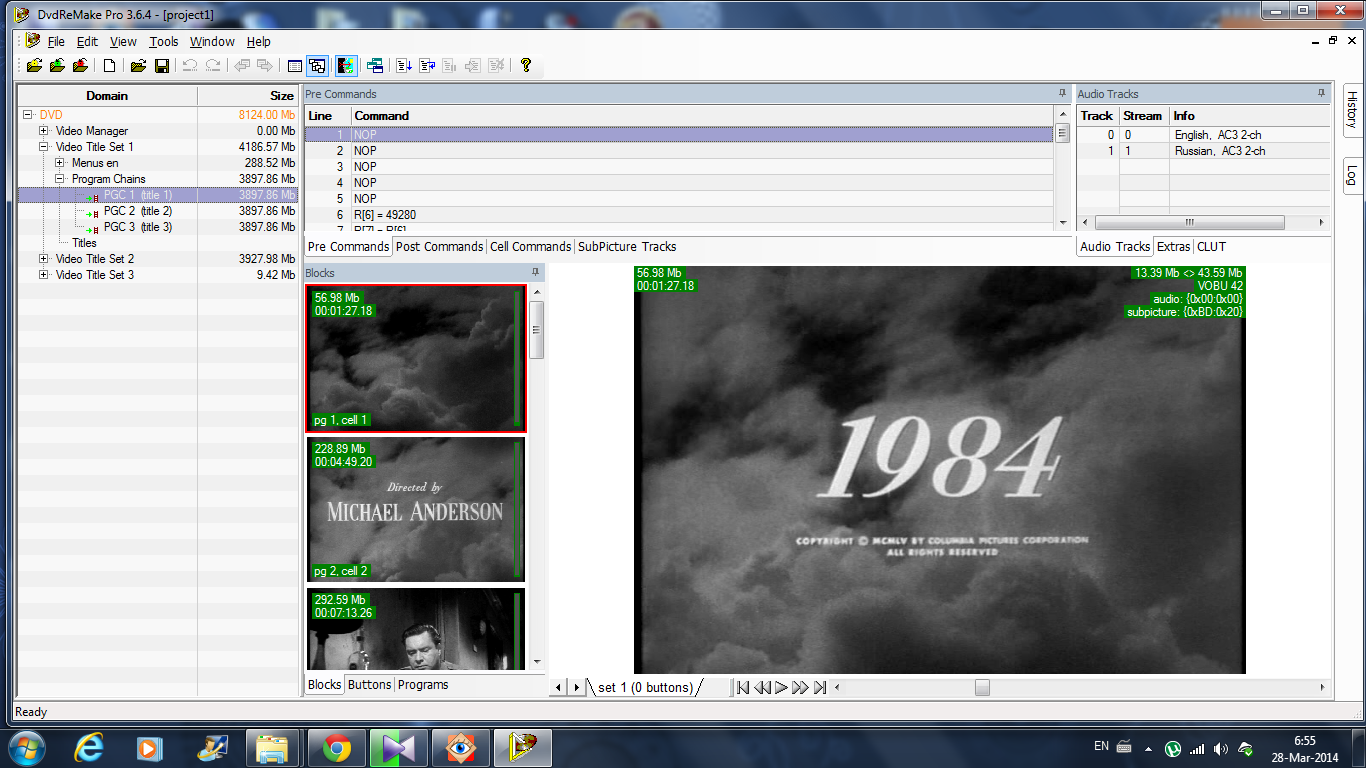The width and height of the screenshot is (1366, 768).
Task: Open the Log side panel tab
Action: tap(1351, 175)
